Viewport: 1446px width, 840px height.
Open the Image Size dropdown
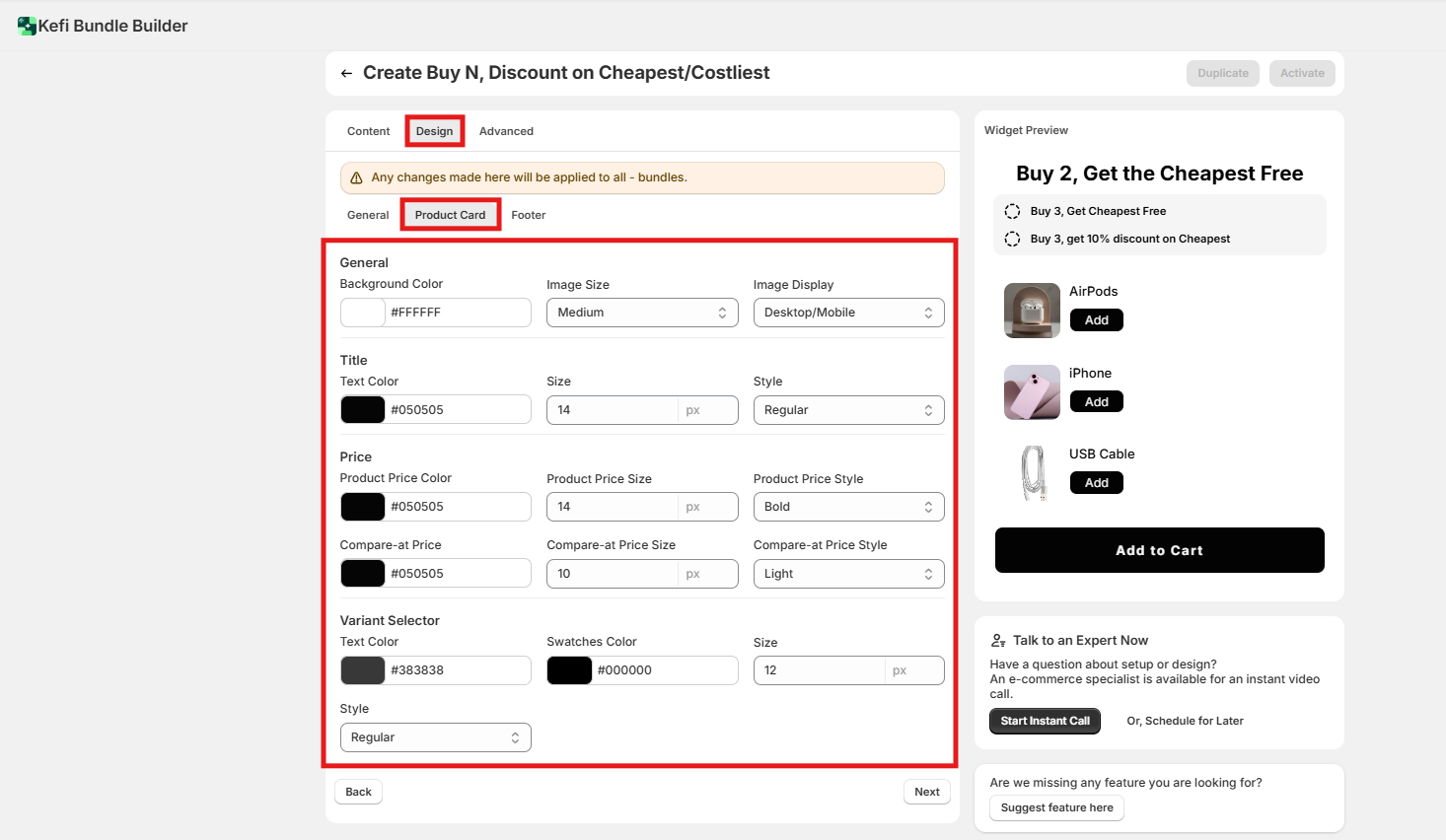click(x=641, y=313)
